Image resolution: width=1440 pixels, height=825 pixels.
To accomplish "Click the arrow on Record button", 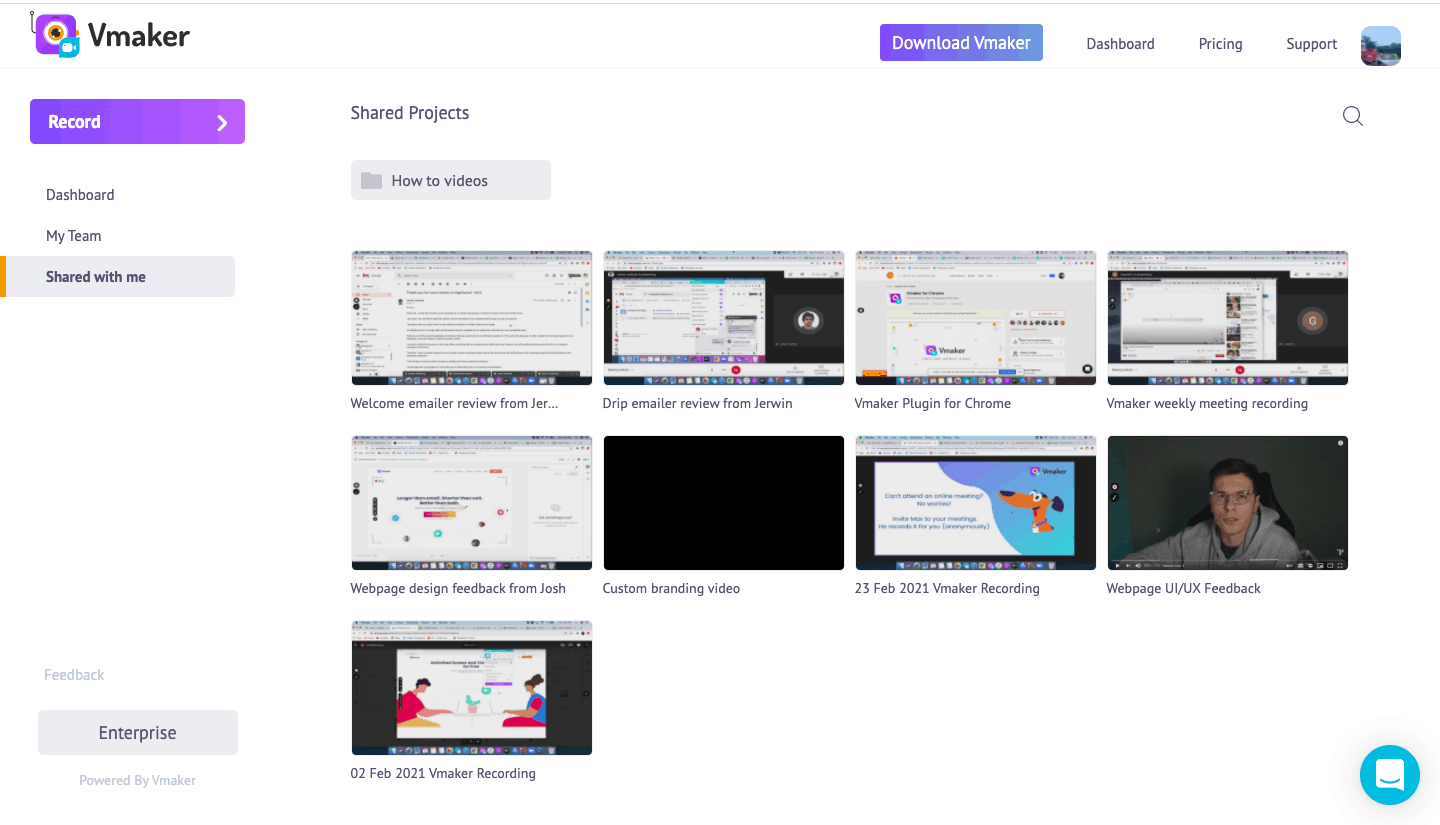I will [x=222, y=122].
